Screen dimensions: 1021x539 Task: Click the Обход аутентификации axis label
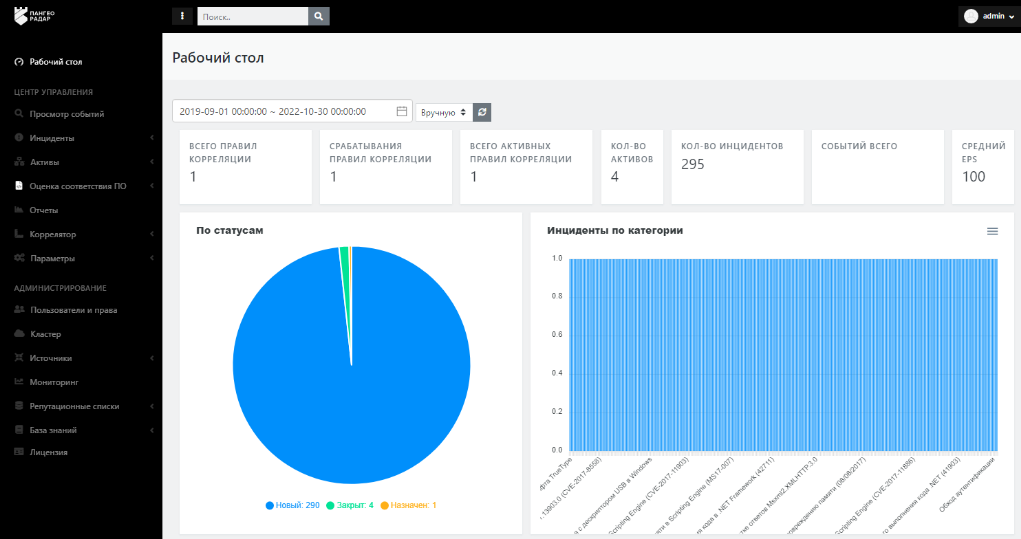(967, 485)
